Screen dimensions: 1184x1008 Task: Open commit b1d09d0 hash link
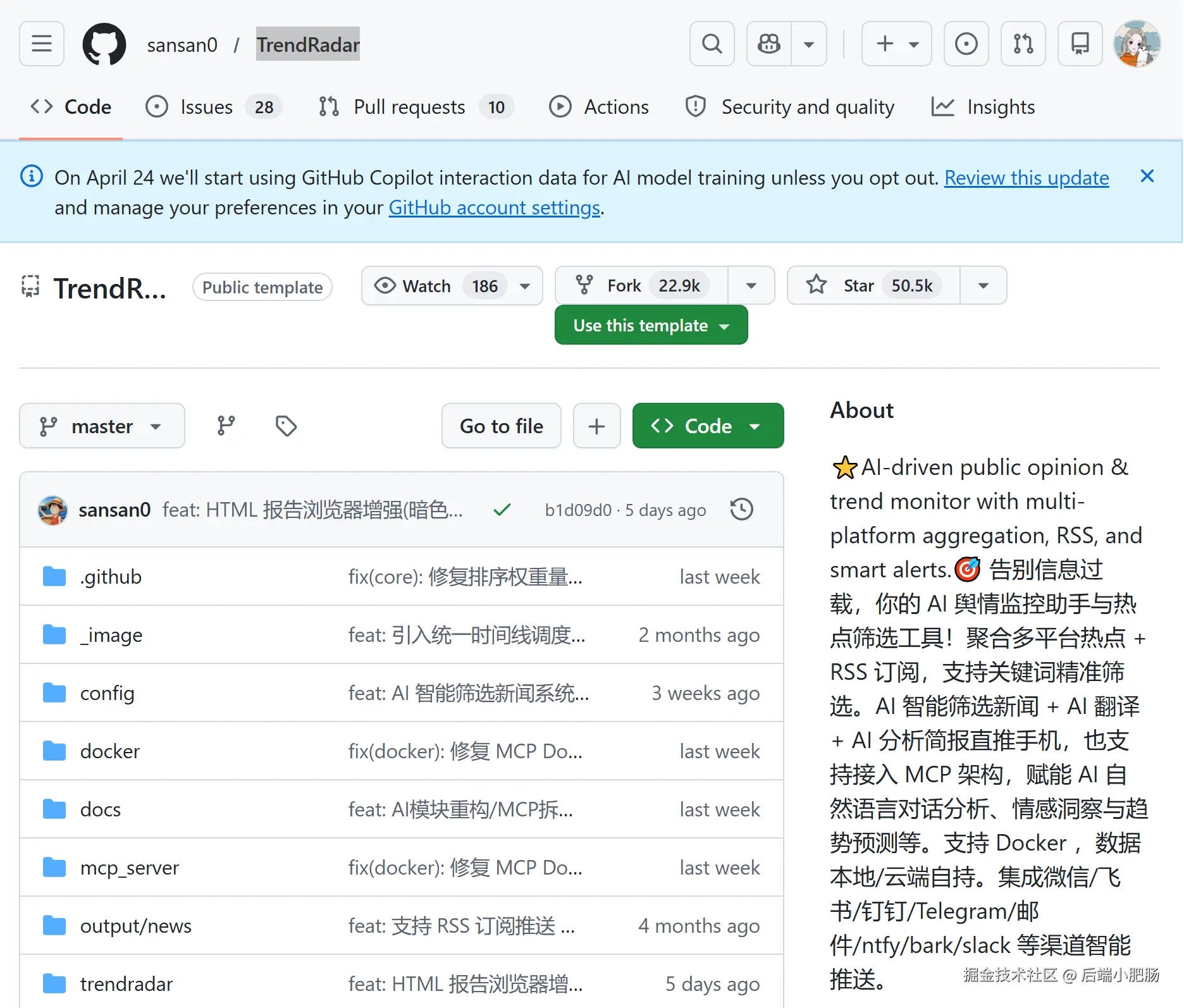coord(578,510)
